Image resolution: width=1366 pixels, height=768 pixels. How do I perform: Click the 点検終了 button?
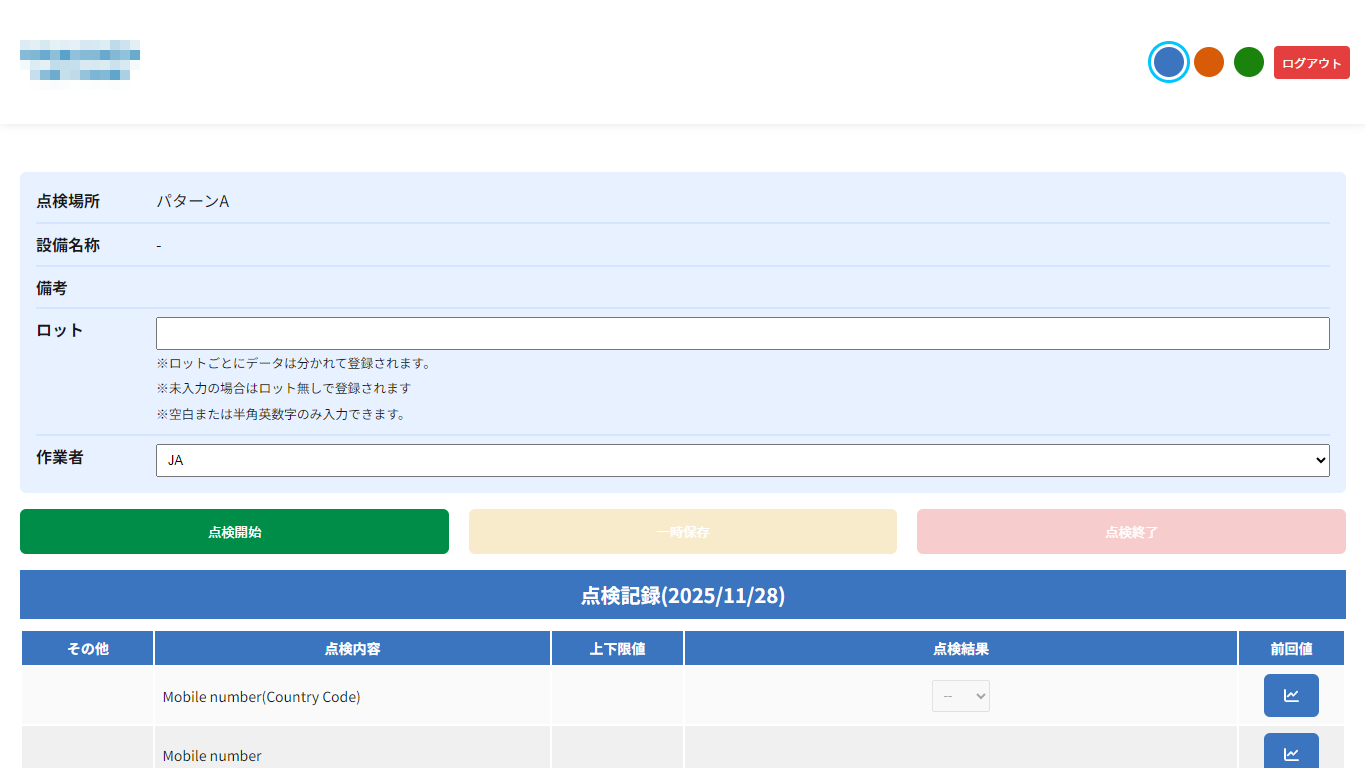click(1131, 532)
